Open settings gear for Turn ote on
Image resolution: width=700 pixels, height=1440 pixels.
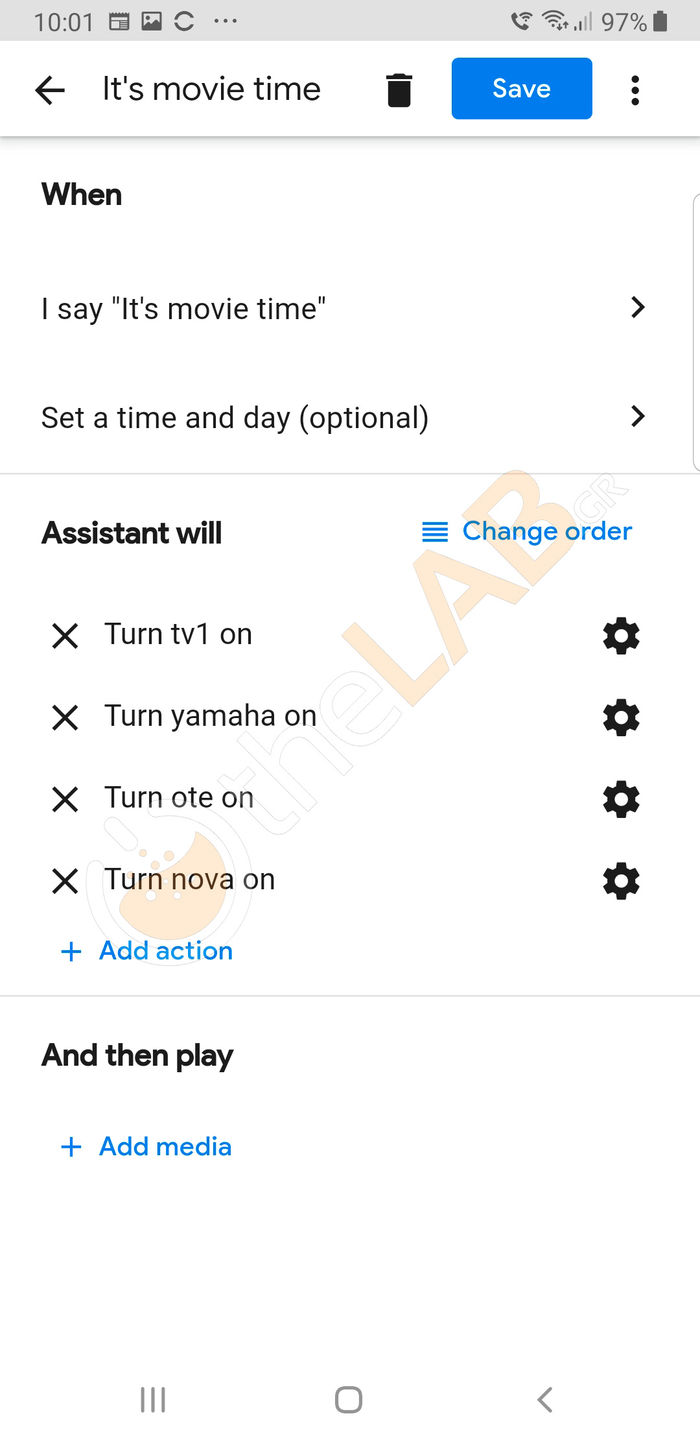click(621, 799)
